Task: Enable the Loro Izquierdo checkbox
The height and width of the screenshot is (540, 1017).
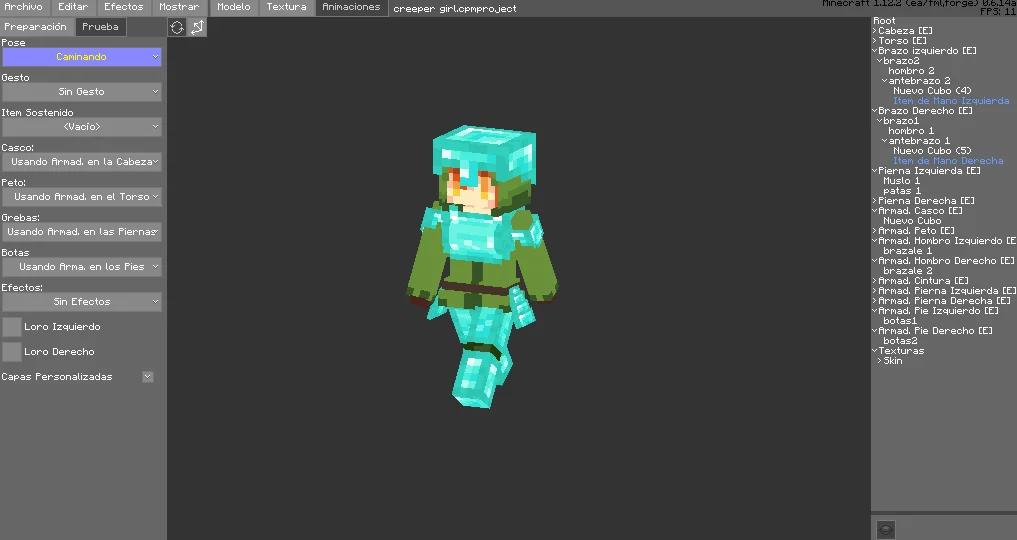Action: [12, 327]
